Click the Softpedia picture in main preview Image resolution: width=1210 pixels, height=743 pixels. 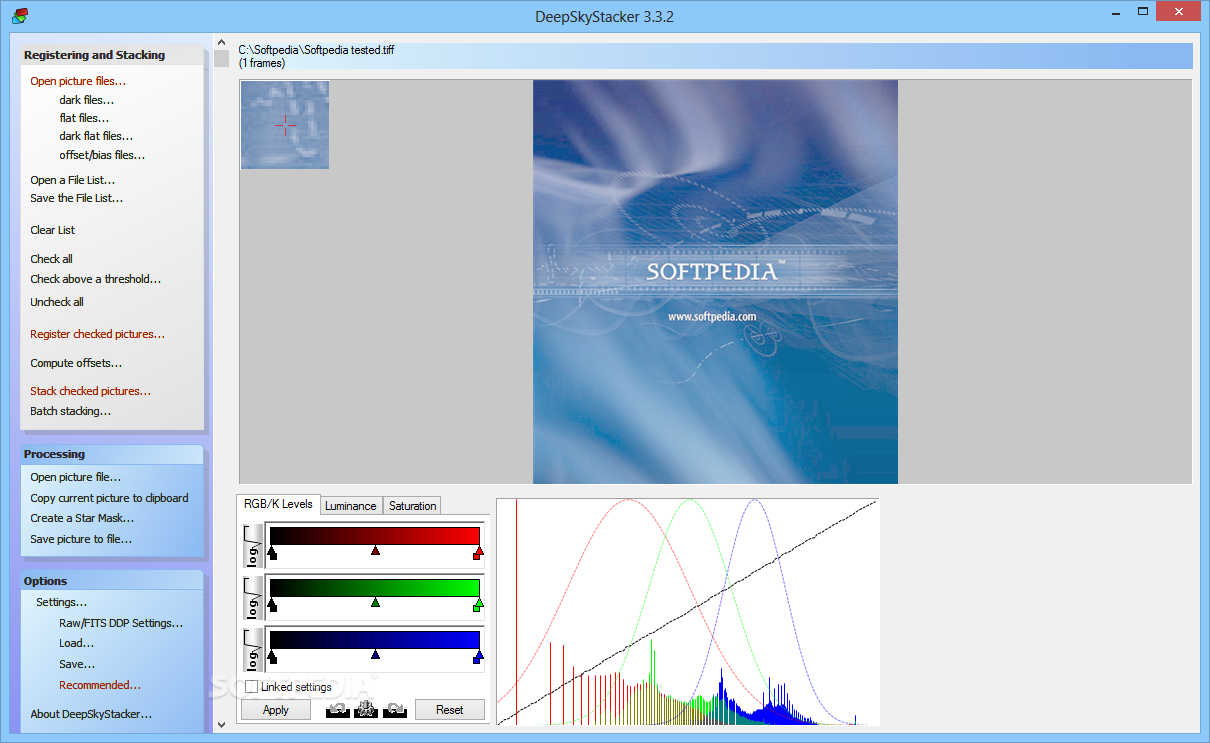click(715, 282)
